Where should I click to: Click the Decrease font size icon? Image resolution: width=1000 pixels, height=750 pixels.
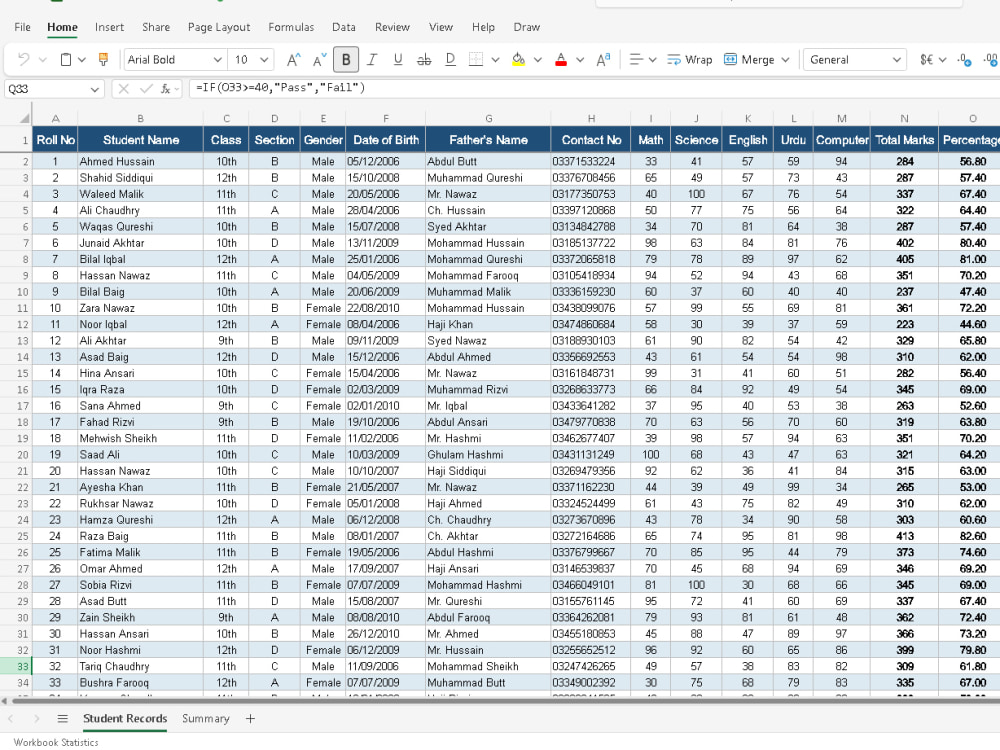[320, 59]
